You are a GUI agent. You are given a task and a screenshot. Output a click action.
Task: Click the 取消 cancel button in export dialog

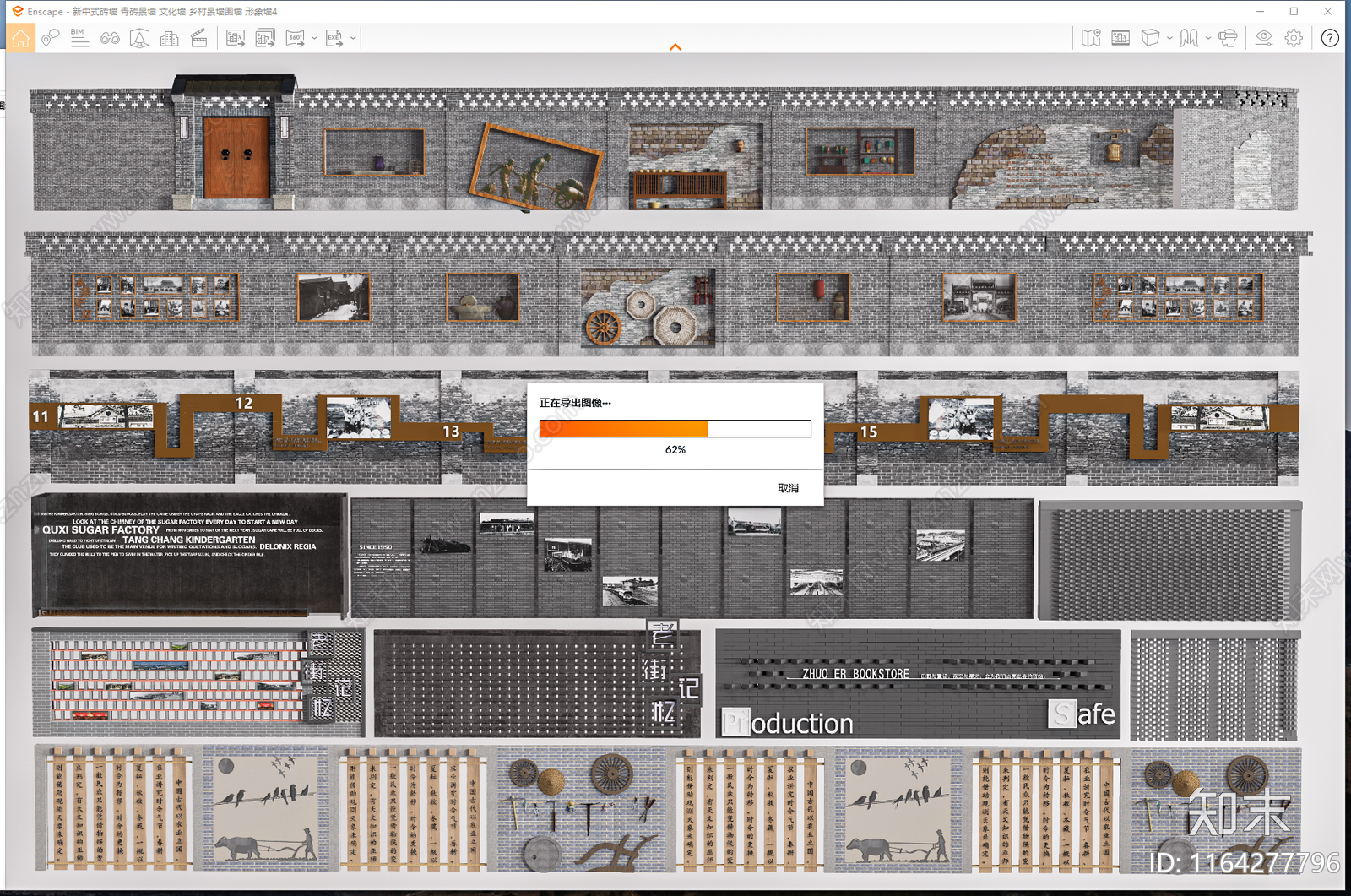pyautogui.click(x=788, y=488)
